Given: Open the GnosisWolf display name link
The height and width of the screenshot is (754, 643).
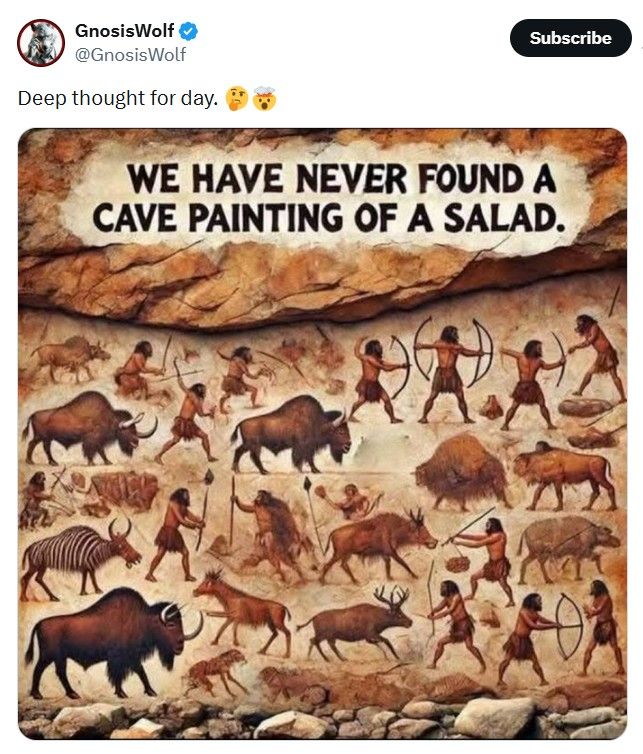Looking at the screenshot, I should [125, 31].
